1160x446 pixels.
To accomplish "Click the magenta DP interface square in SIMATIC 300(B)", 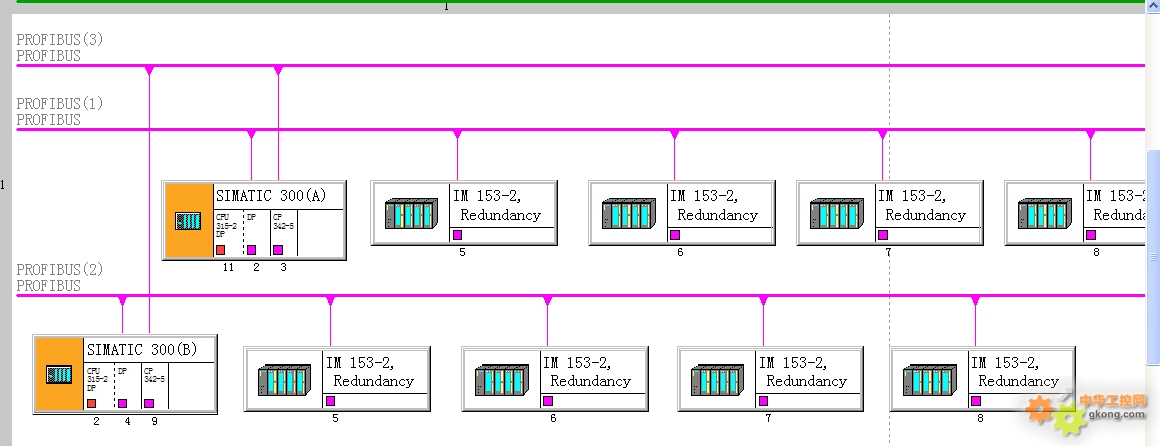I will click(123, 403).
